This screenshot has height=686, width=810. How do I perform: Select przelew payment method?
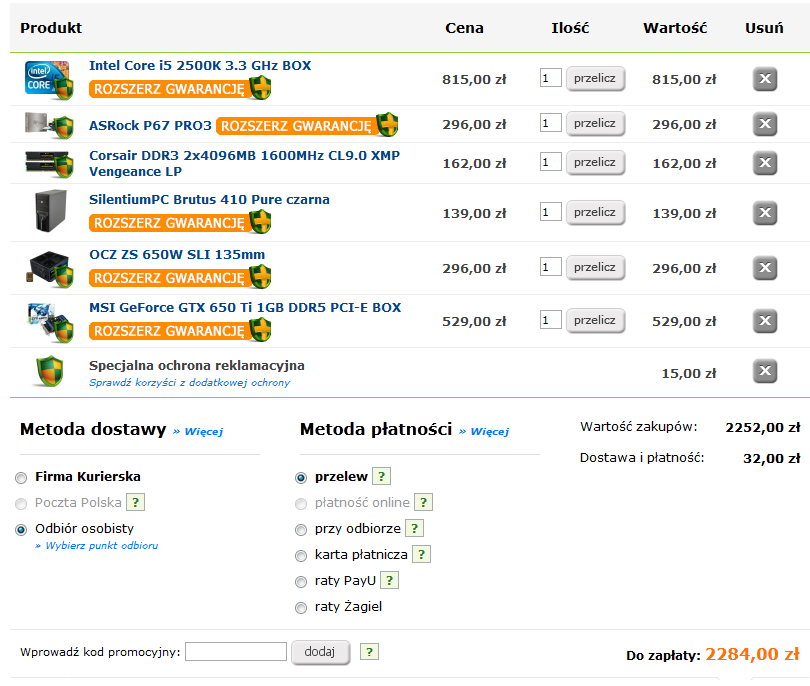point(301,478)
